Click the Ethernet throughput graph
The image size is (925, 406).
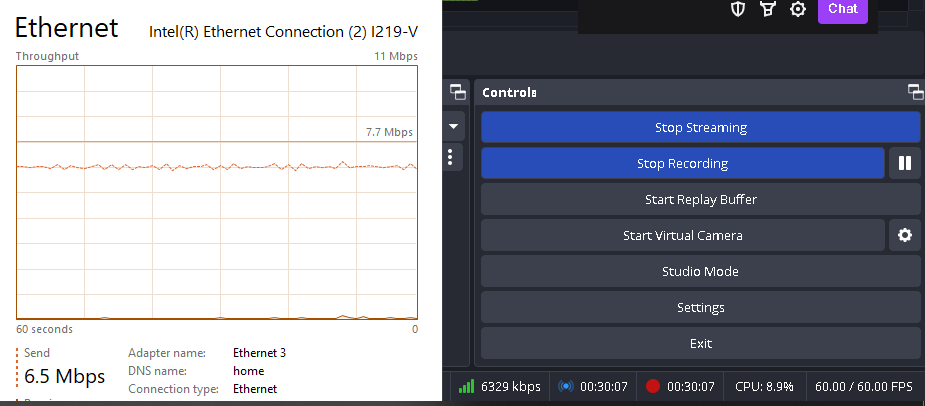tap(217, 192)
